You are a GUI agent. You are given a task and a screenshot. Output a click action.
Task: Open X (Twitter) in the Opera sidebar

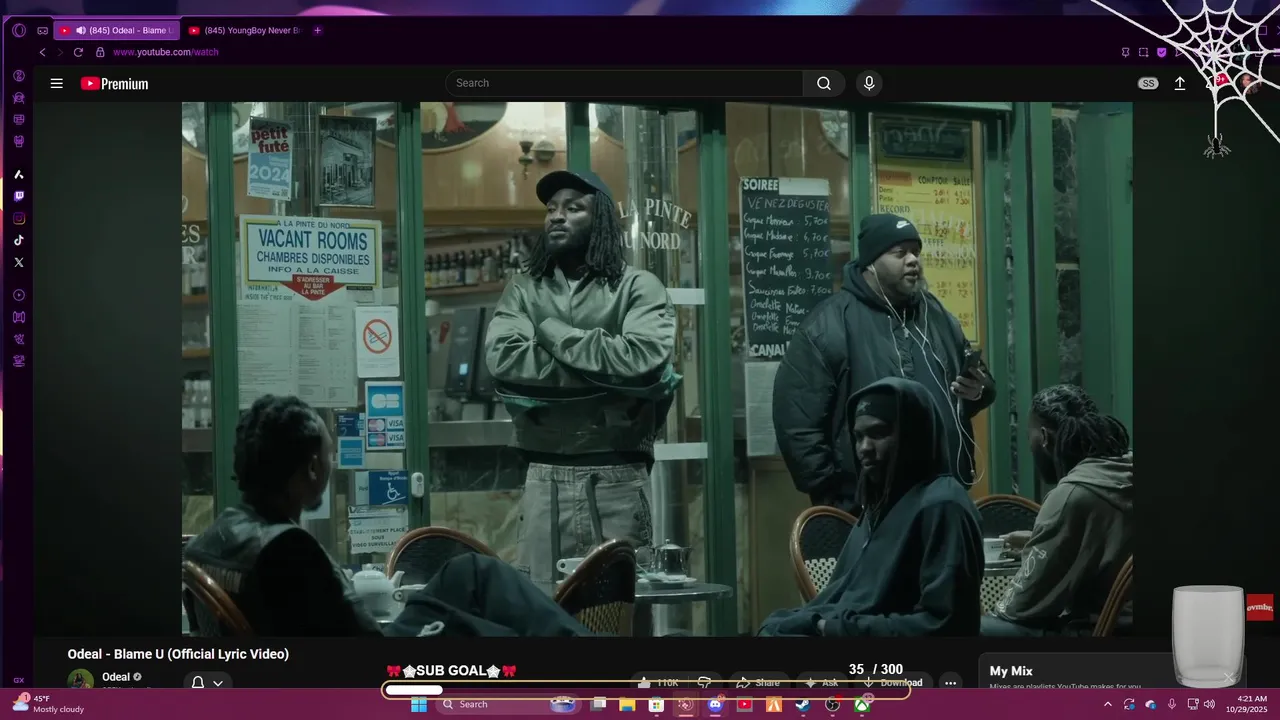[18, 262]
